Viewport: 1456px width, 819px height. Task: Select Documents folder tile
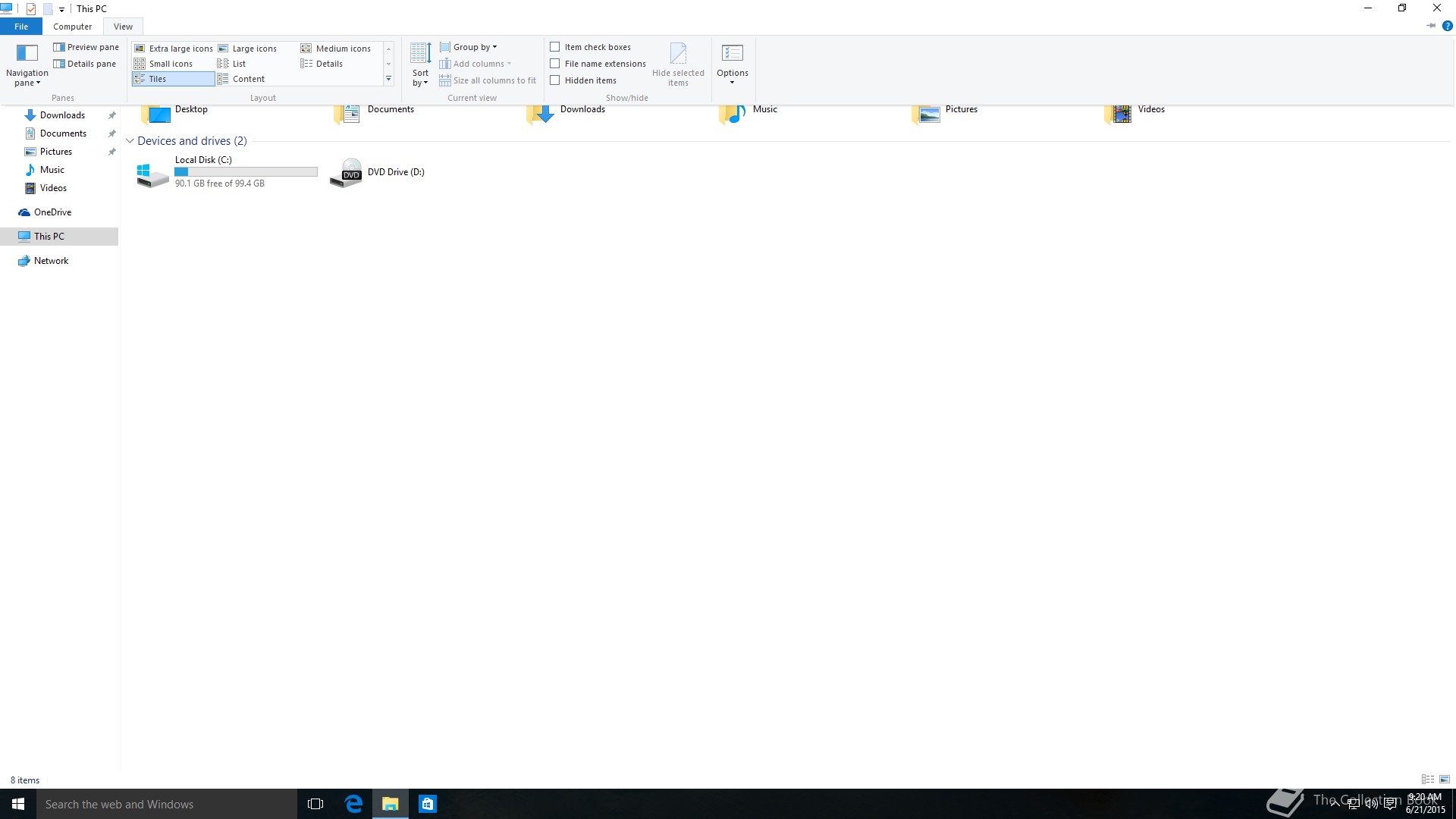click(375, 114)
